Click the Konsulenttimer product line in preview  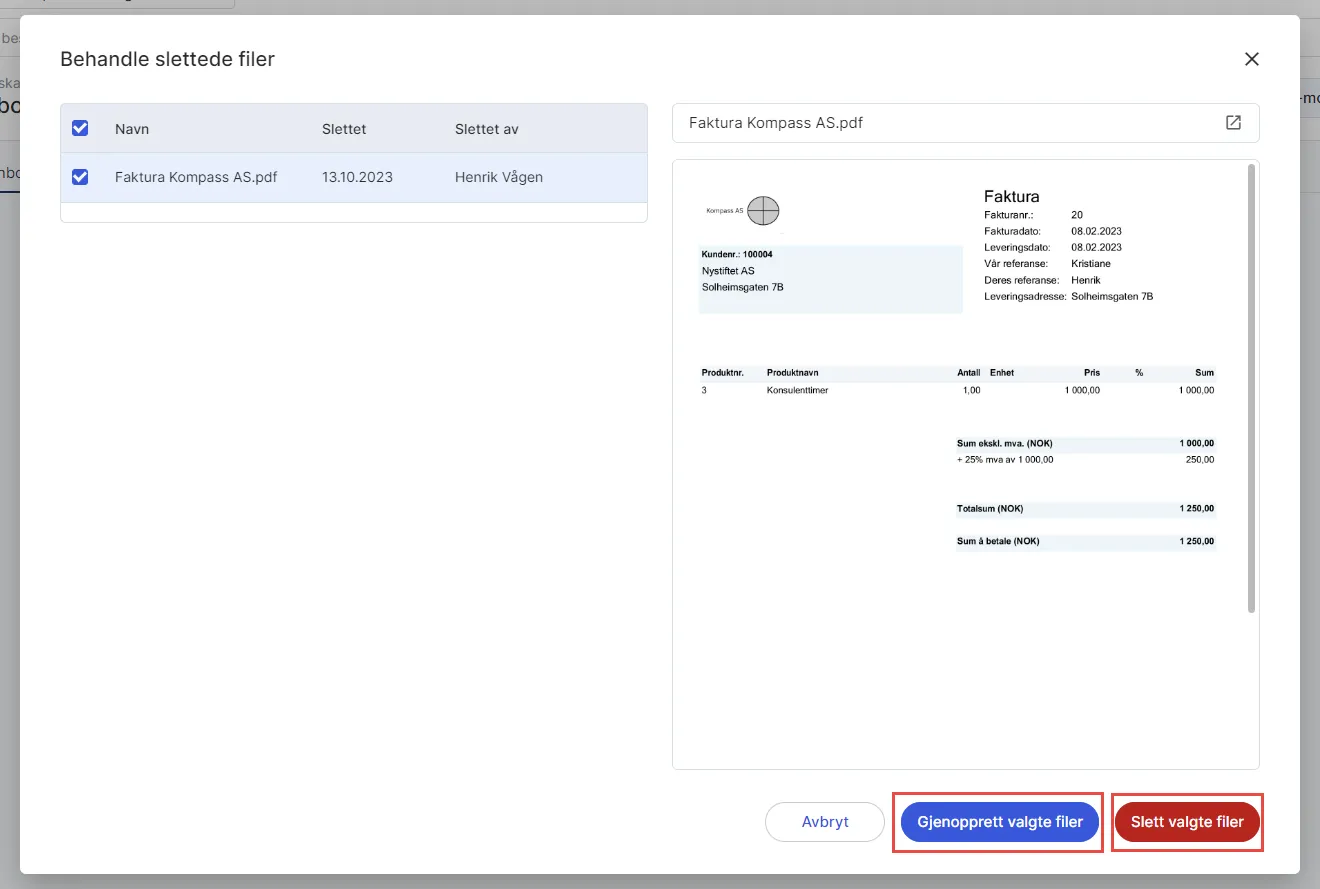tap(797, 390)
